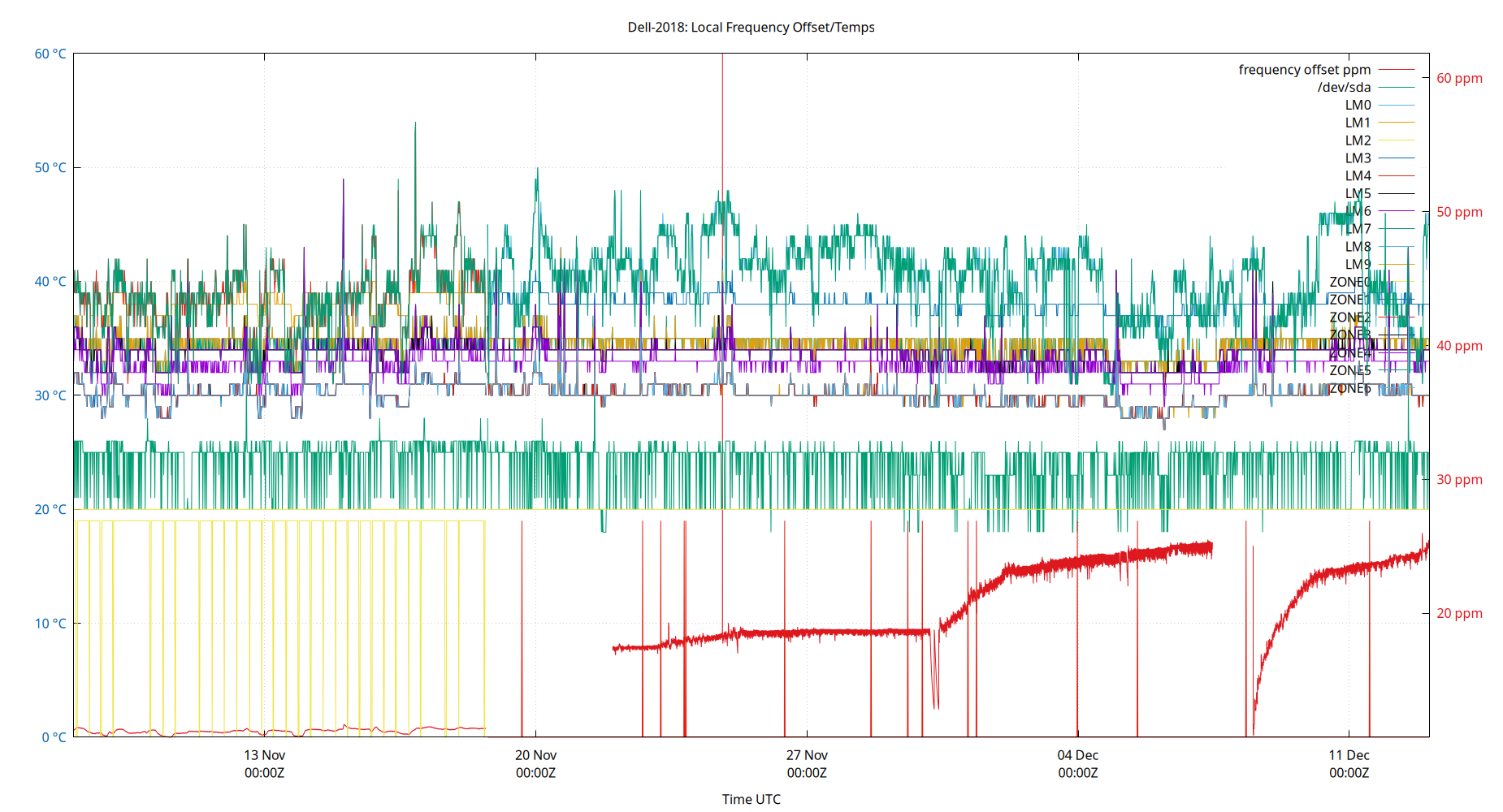The height and width of the screenshot is (812, 1503).
Task: Select the ZONE3 legend entry
Action: (x=1350, y=335)
